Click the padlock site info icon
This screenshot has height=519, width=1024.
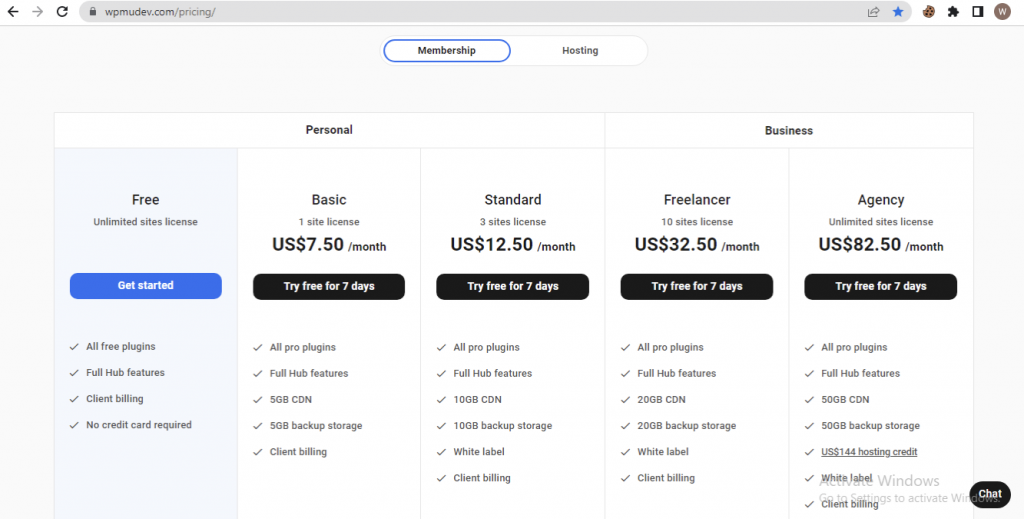(92, 12)
